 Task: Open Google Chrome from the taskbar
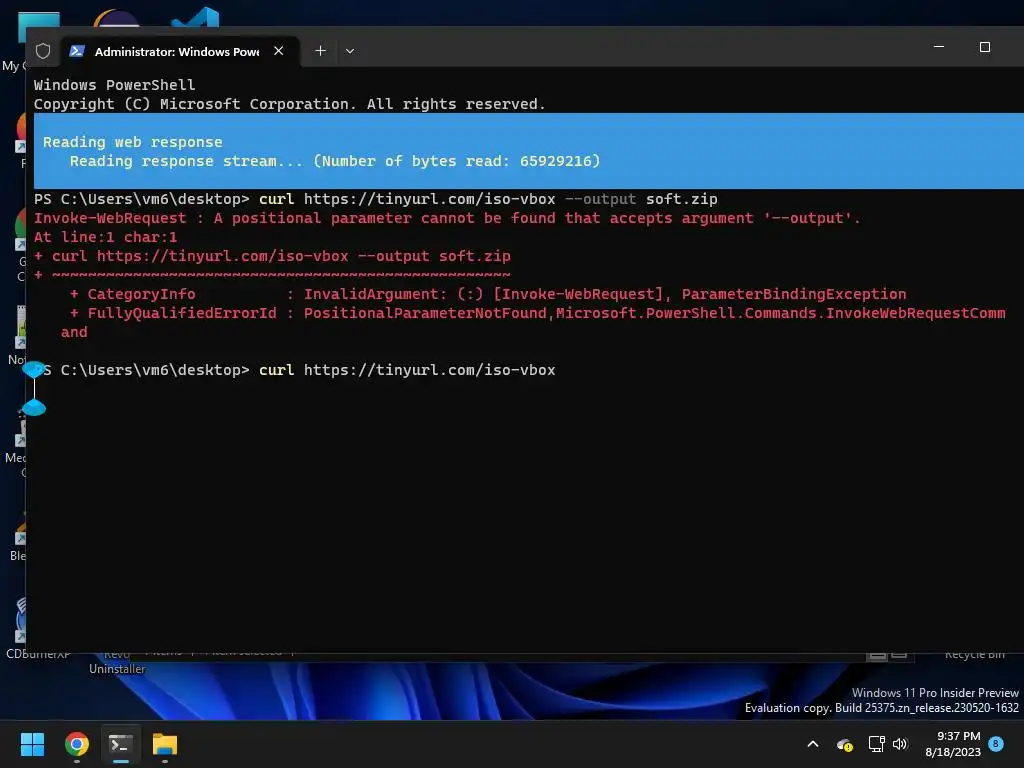pos(76,744)
